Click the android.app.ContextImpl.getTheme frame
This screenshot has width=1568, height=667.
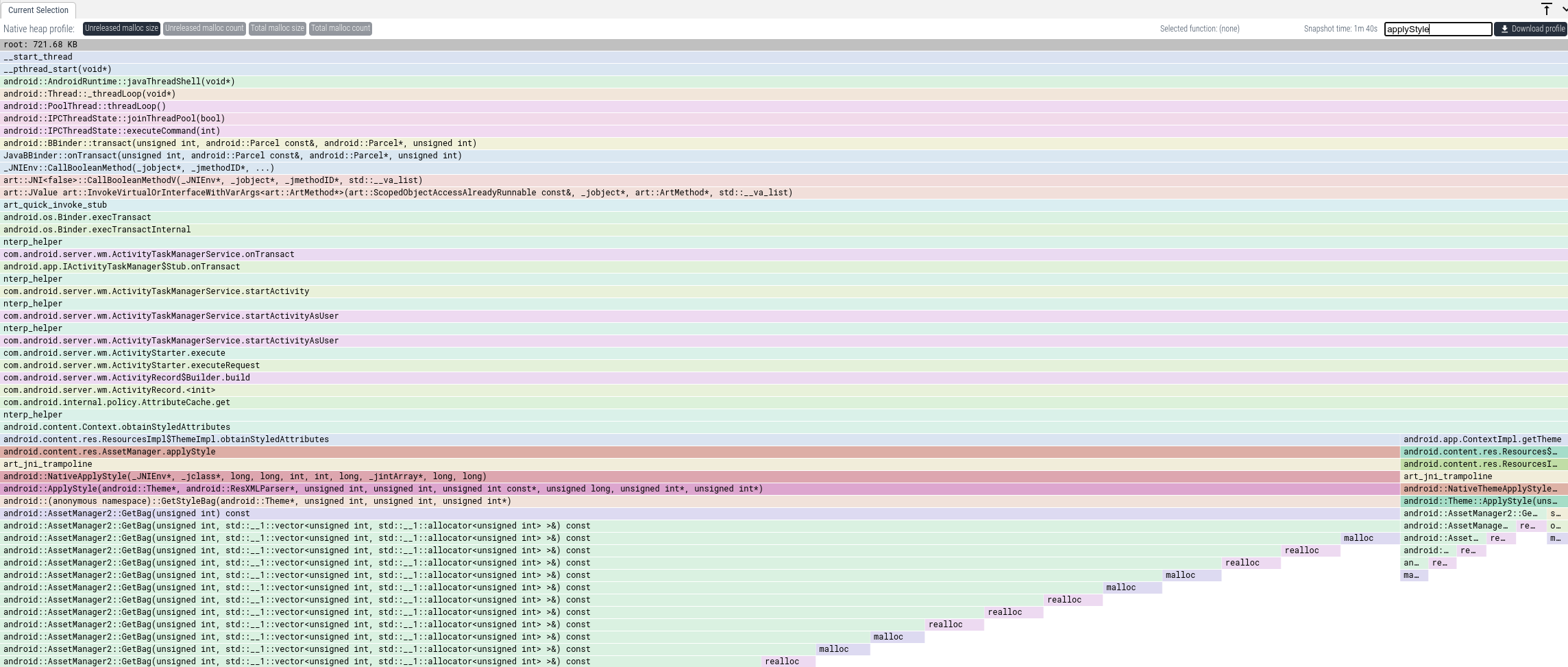pyautogui.click(x=1482, y=439)
